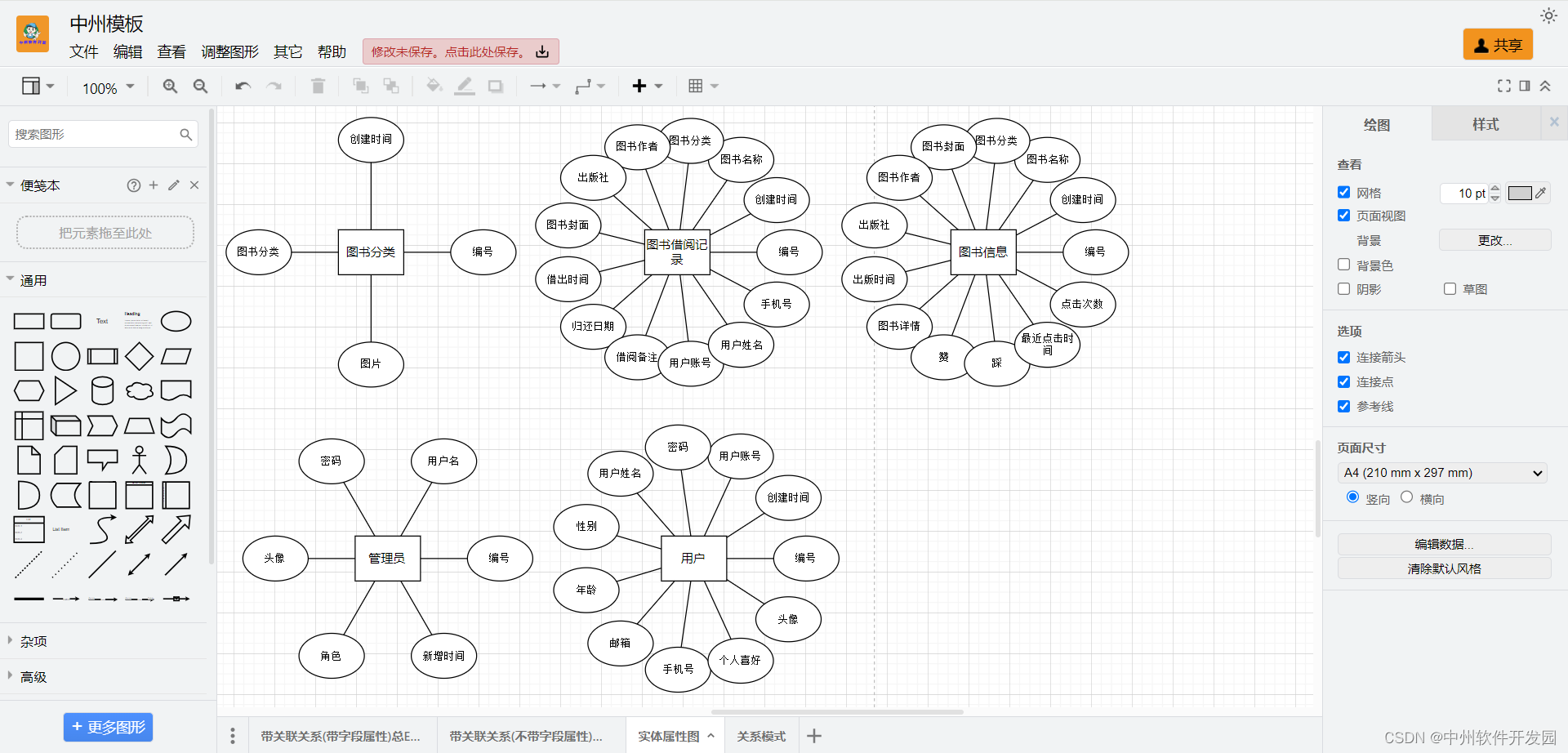Image resolution: width=1568 pixels, height=753 pixels.
Task: Close the scratchpad section
Action: [194, 185]
